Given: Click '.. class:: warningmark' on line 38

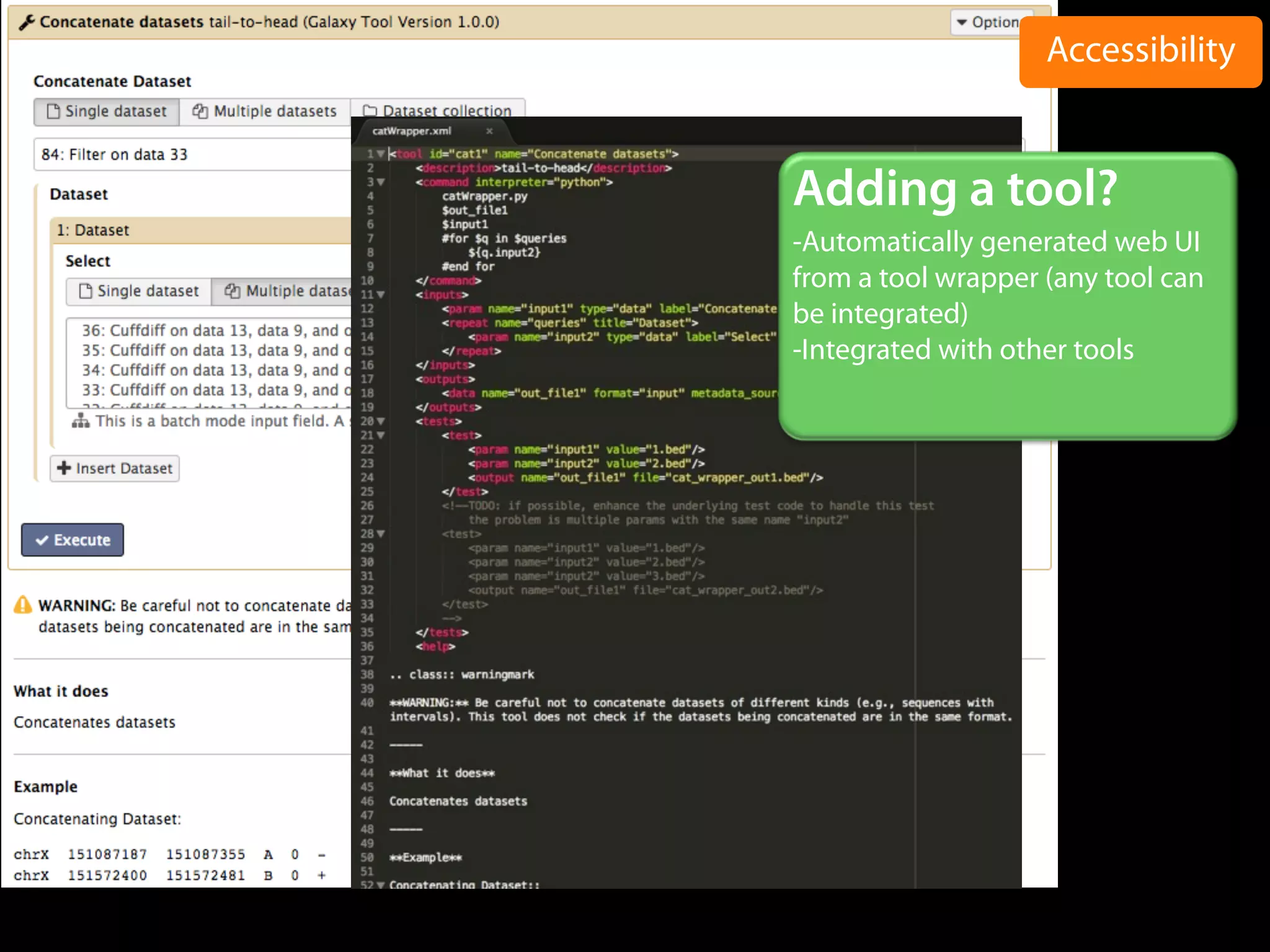Looking at the screenshot, I should (x=462, y=675).
